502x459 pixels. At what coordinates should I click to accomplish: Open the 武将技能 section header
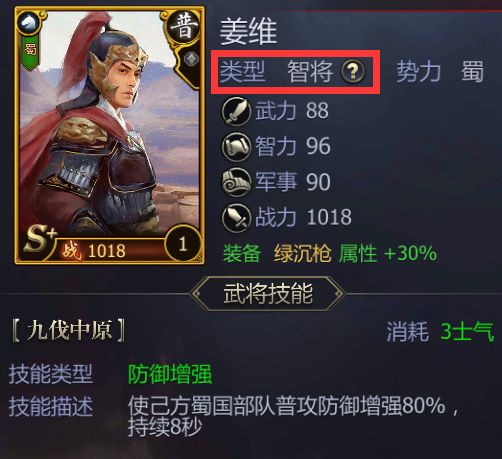pos(268,294)
